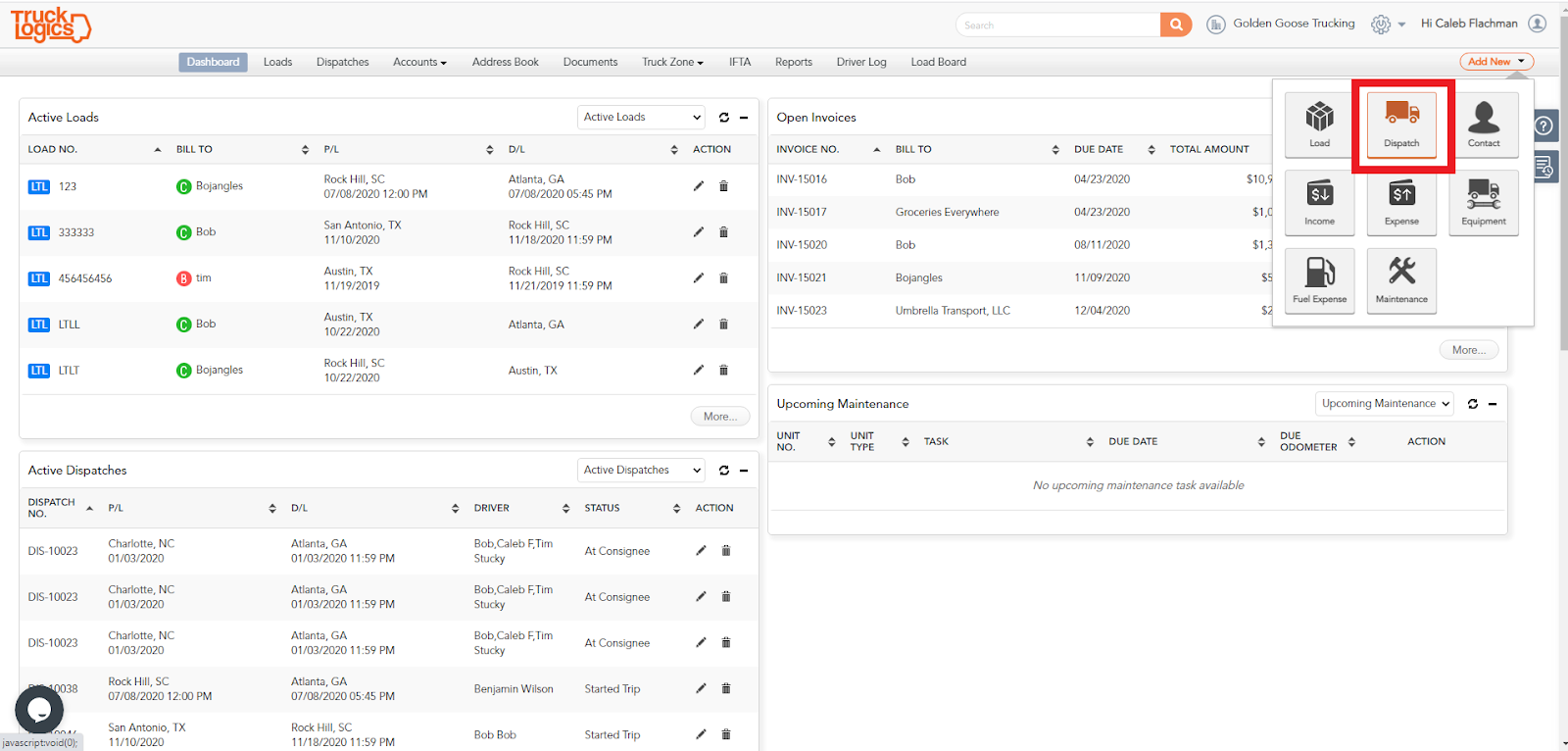1568x751 pixels.
Task: Edit the Benjamin Wilson dispatch row
Action: point(701,688)
